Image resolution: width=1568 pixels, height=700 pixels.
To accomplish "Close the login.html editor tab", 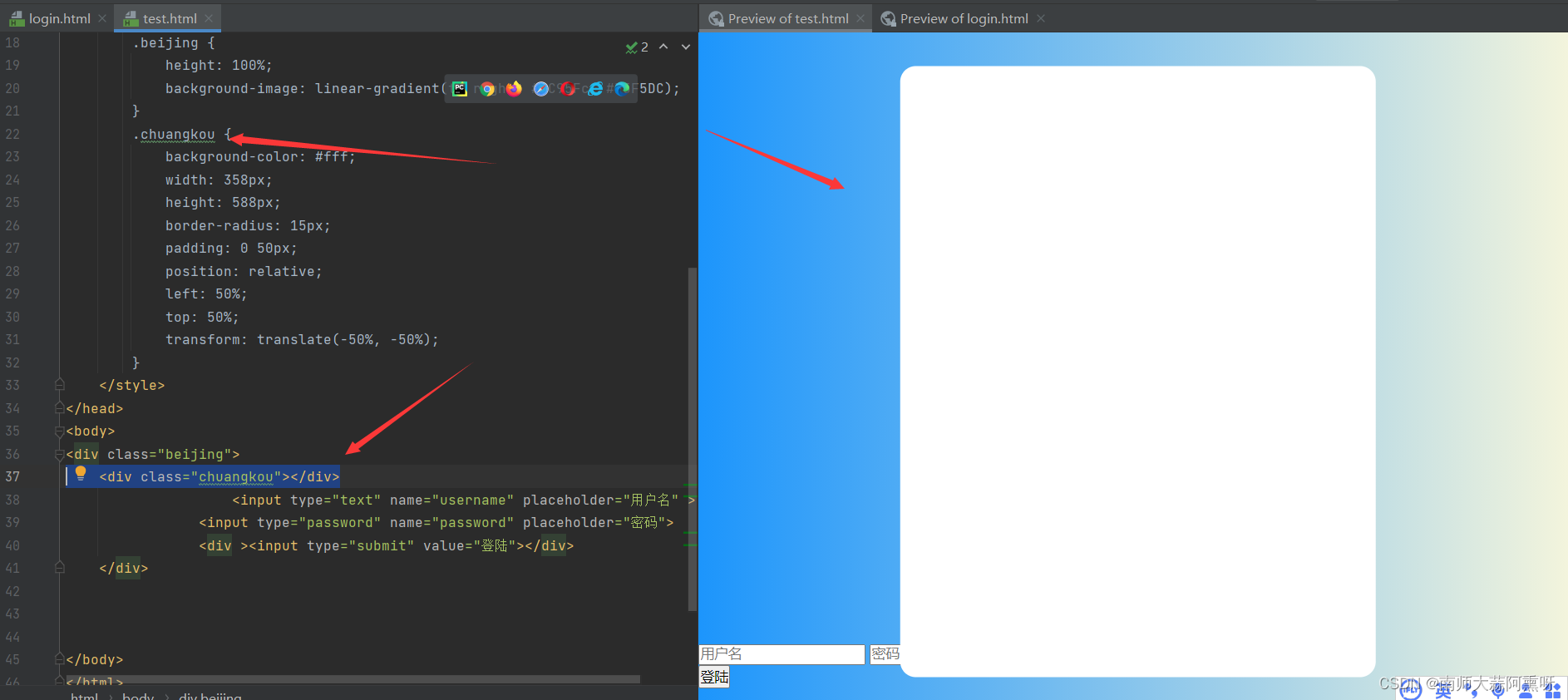I will point(102,18).
